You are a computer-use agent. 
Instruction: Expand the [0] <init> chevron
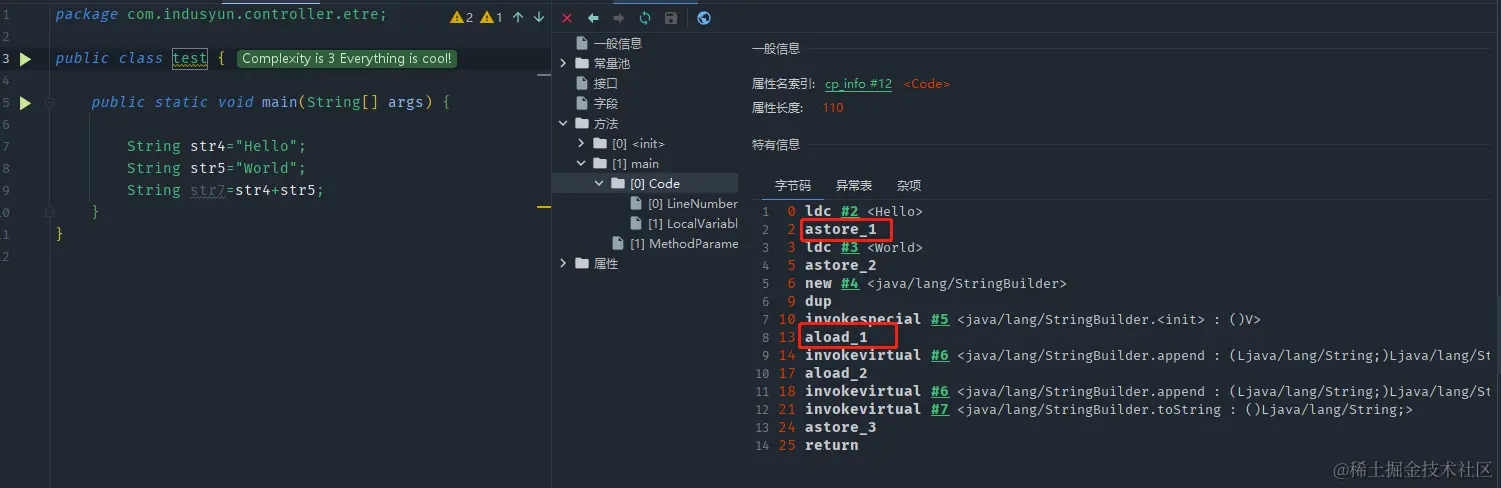pyautogui.click(x=582, y=144)
